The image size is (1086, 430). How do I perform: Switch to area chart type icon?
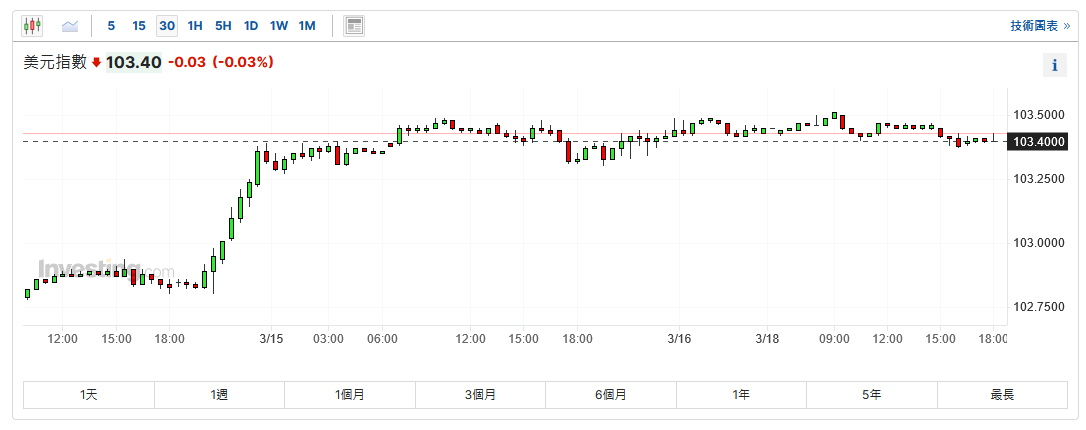(x=70, y=26)
